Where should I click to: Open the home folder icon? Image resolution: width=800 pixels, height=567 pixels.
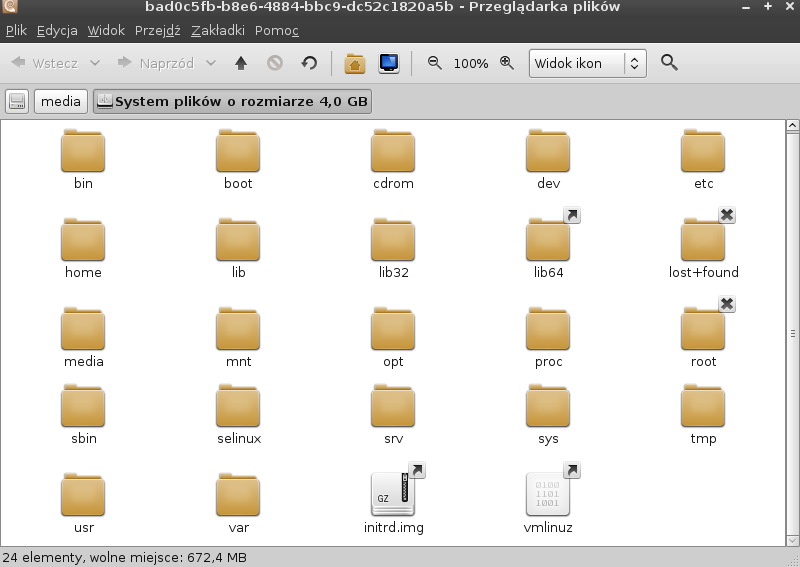coord(355,63)
